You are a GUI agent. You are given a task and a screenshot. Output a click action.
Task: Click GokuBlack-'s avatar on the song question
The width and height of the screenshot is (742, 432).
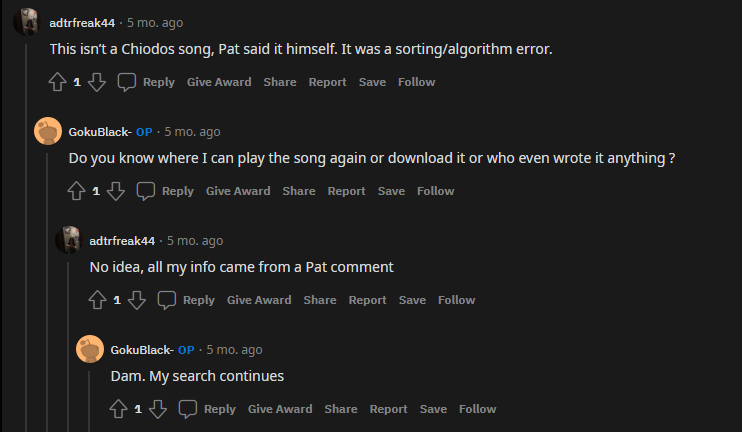(x=47, y=131)
